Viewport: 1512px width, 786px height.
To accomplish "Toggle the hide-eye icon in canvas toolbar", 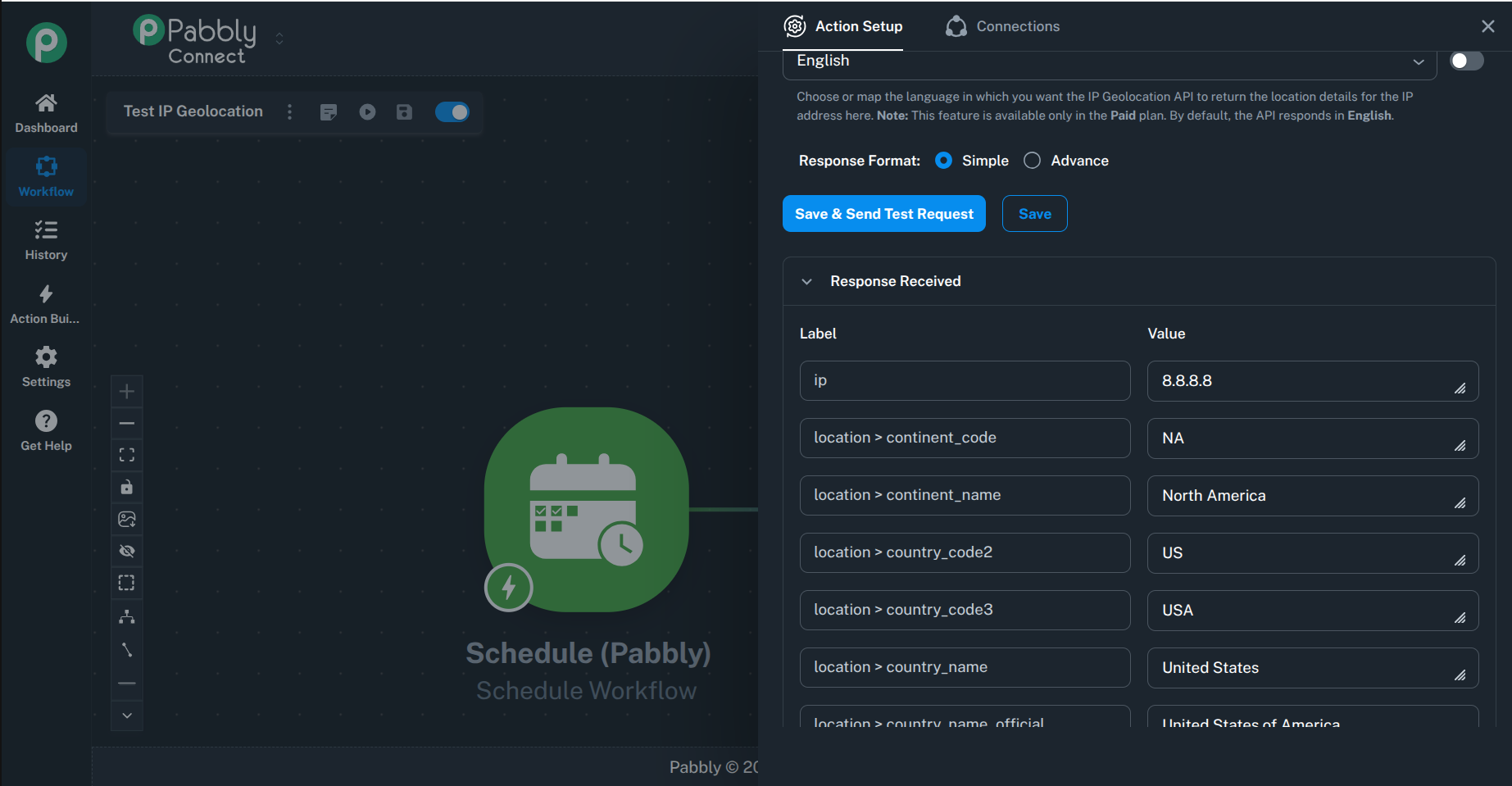I will click(x=127, y=551).
